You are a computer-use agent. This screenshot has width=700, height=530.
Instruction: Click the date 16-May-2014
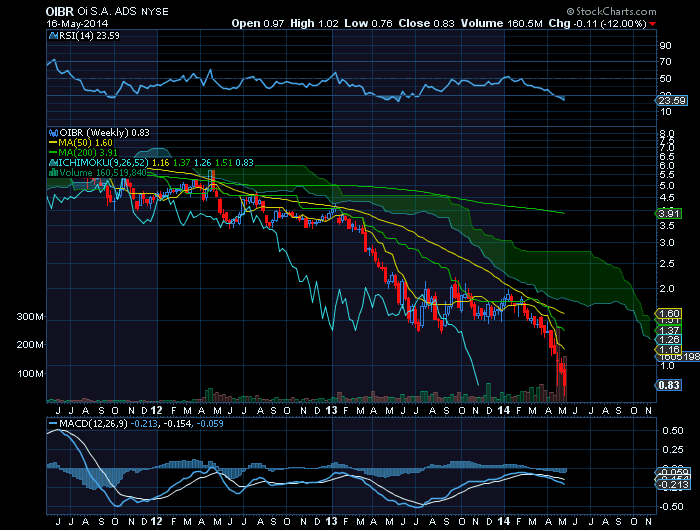pyautogui.click(x=77, y=24)
